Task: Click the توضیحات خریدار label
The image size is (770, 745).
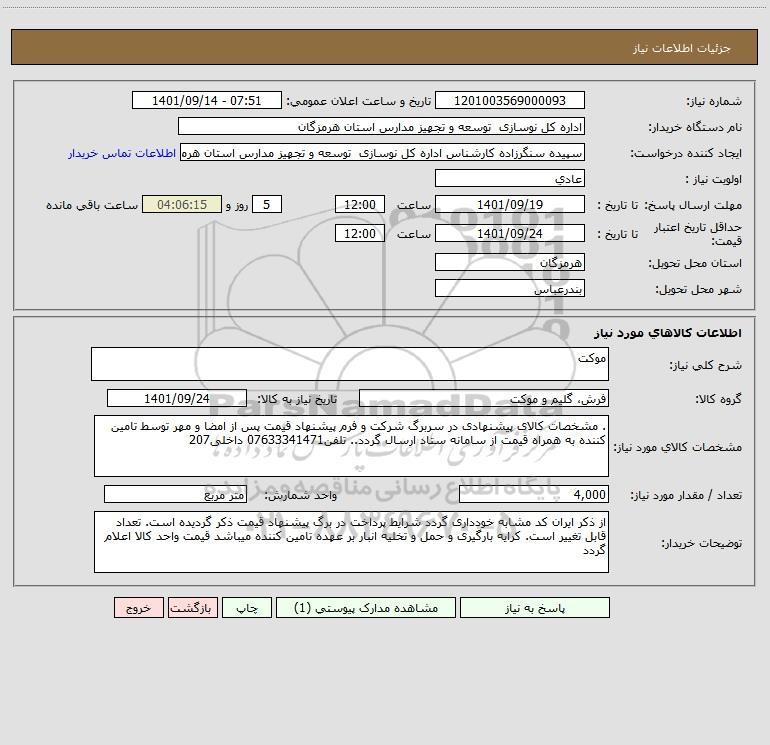Action: tap(702, 544)
